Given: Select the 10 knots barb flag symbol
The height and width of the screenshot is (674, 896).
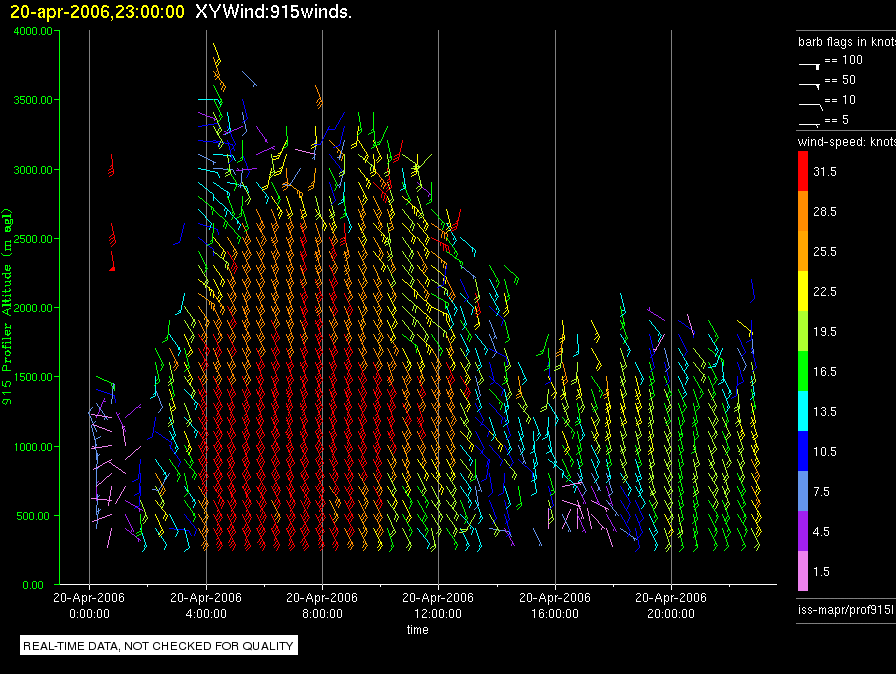Looking at the screenshot, I should coord(810,103).
